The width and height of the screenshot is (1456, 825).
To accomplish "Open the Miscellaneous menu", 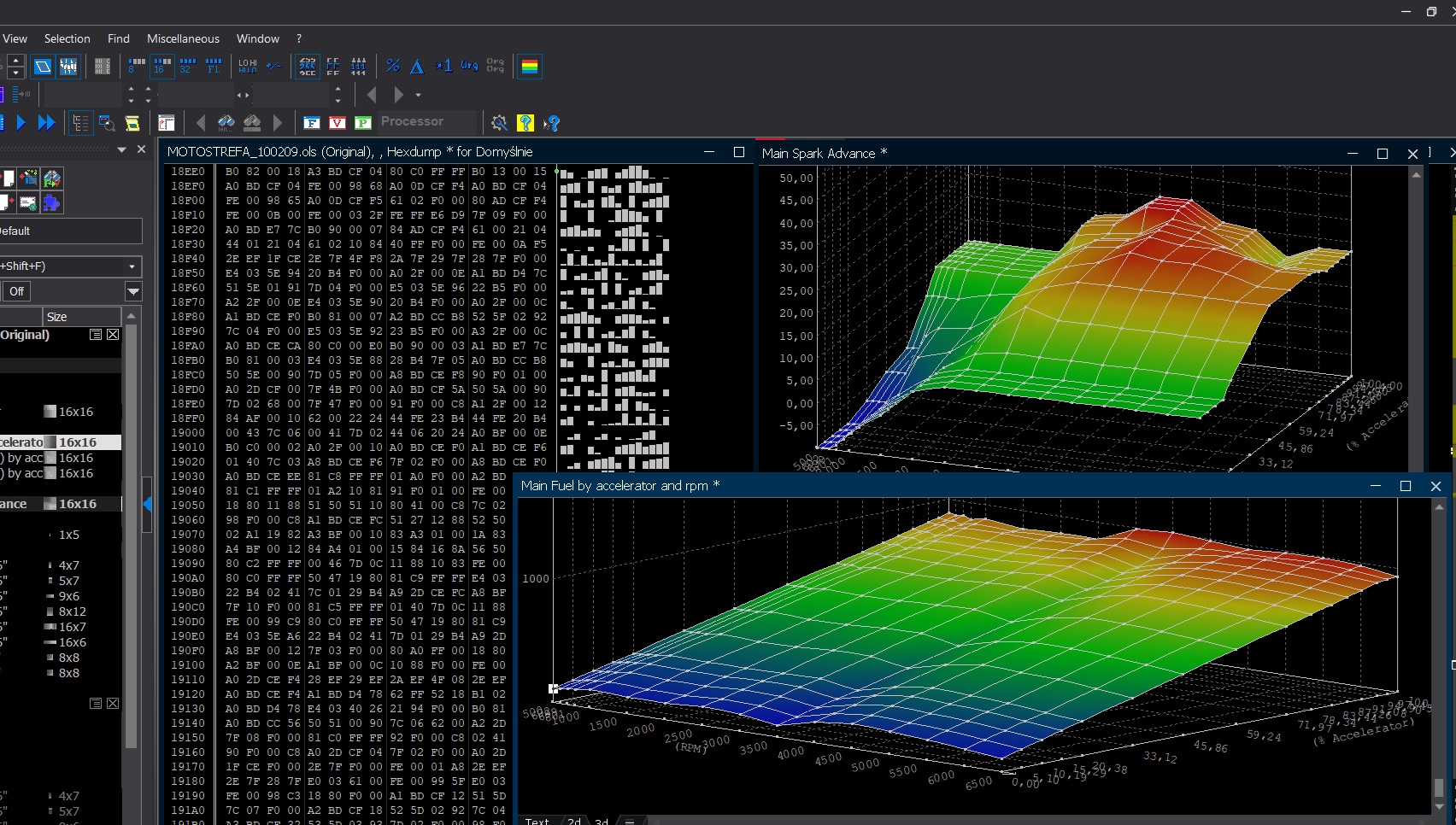I will [x=183, y=38].
